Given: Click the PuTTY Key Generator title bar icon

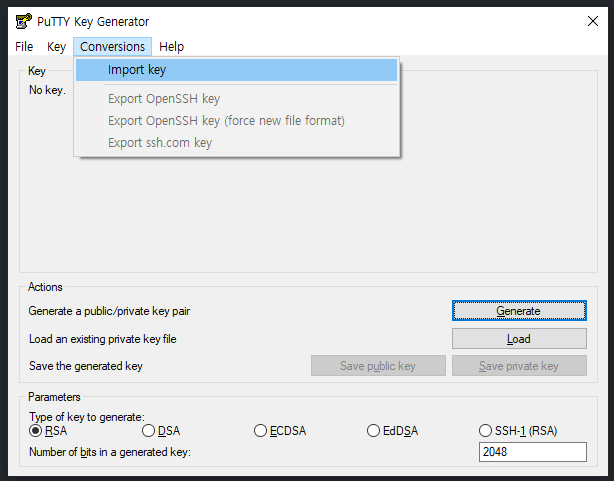Looking at the screenshot, I should pyautogui.click(x=22, y=22).
